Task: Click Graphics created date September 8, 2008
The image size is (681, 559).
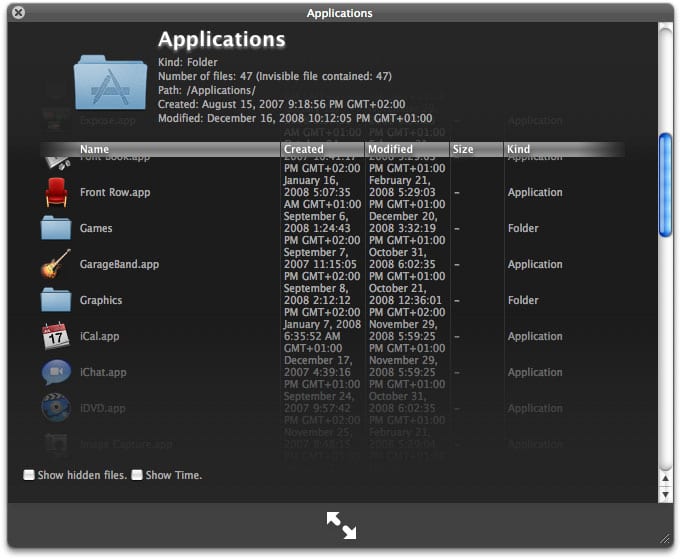Action: [x=322, y=301]
